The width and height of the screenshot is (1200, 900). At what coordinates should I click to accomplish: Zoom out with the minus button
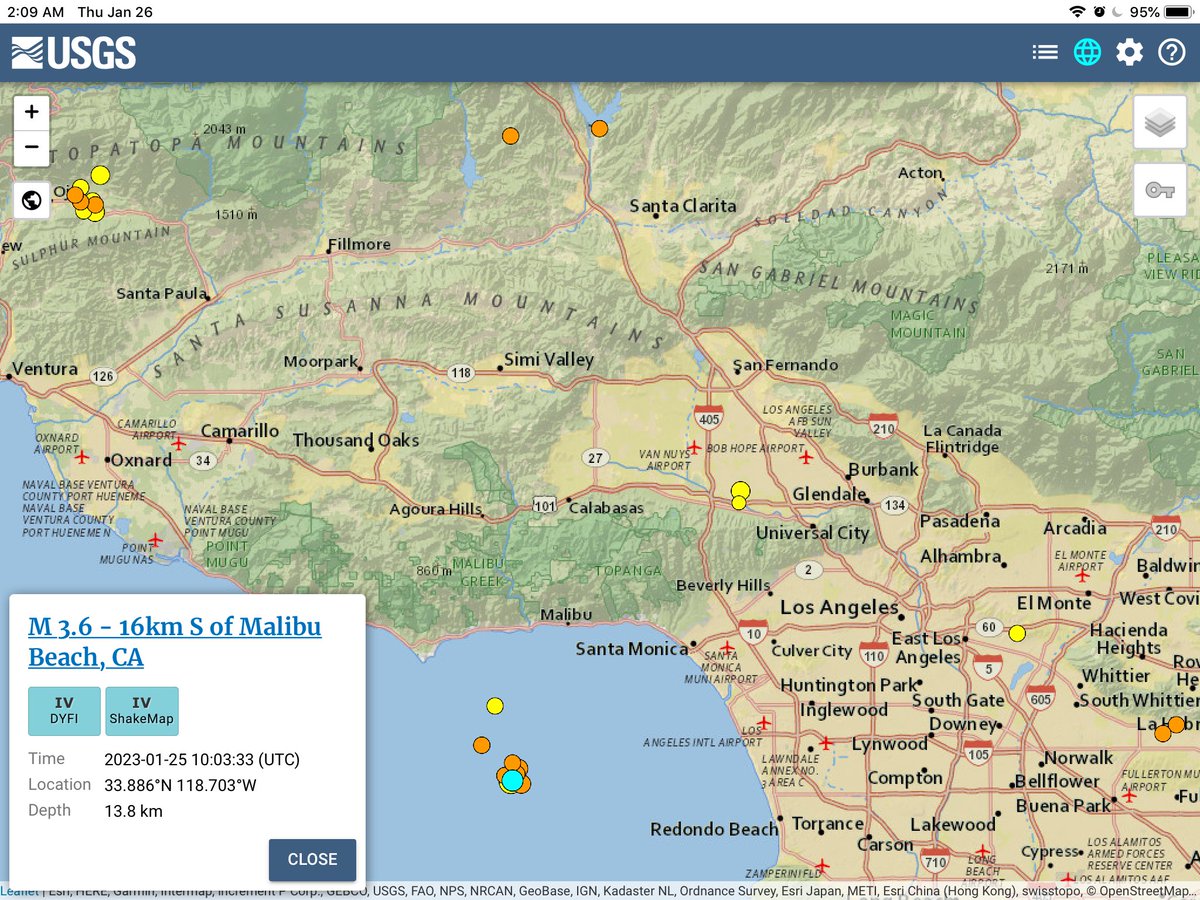coord(32,147)
